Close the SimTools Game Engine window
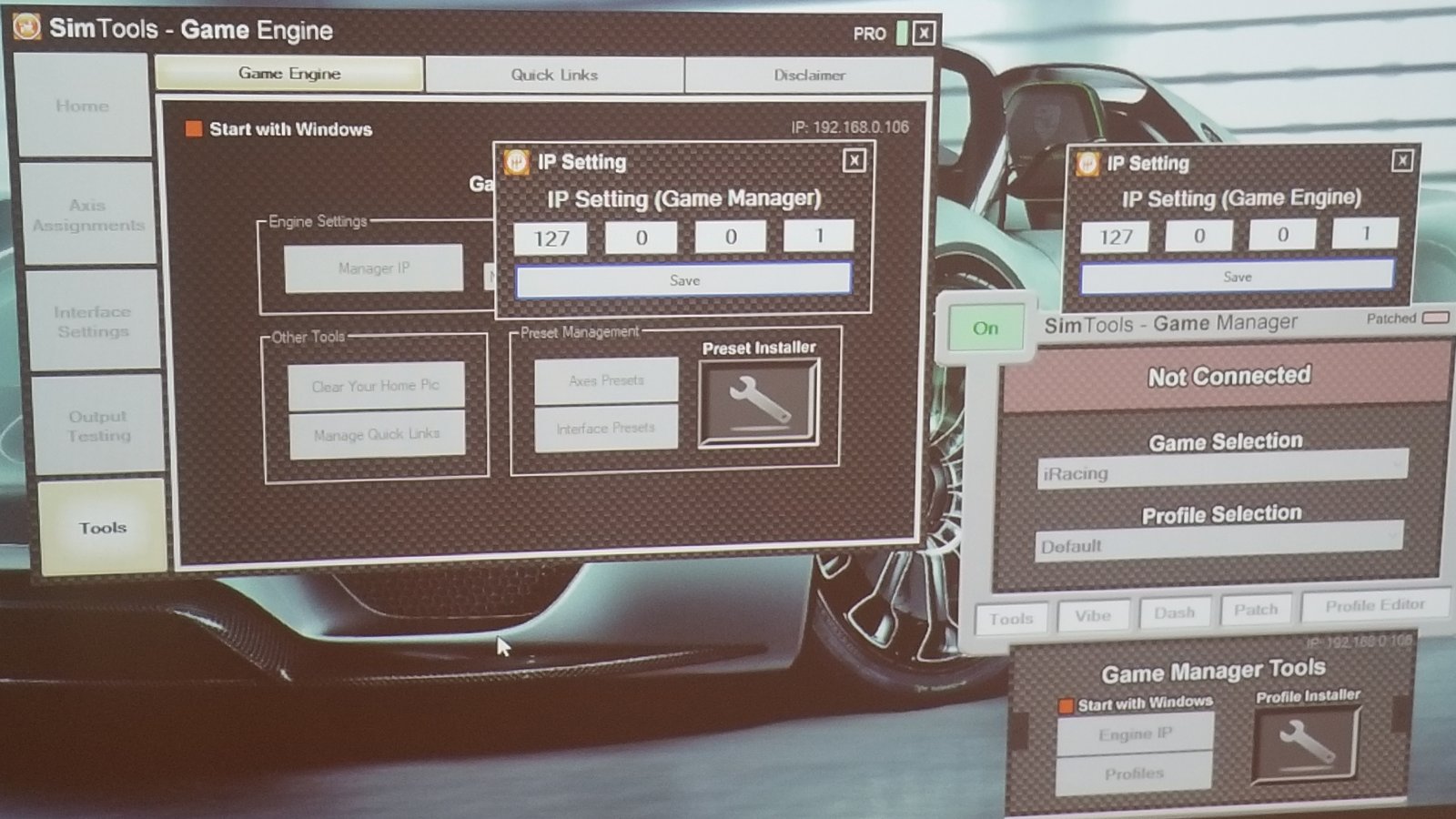1456x819 pixels. pyautogui.click(x=924, y=34)
